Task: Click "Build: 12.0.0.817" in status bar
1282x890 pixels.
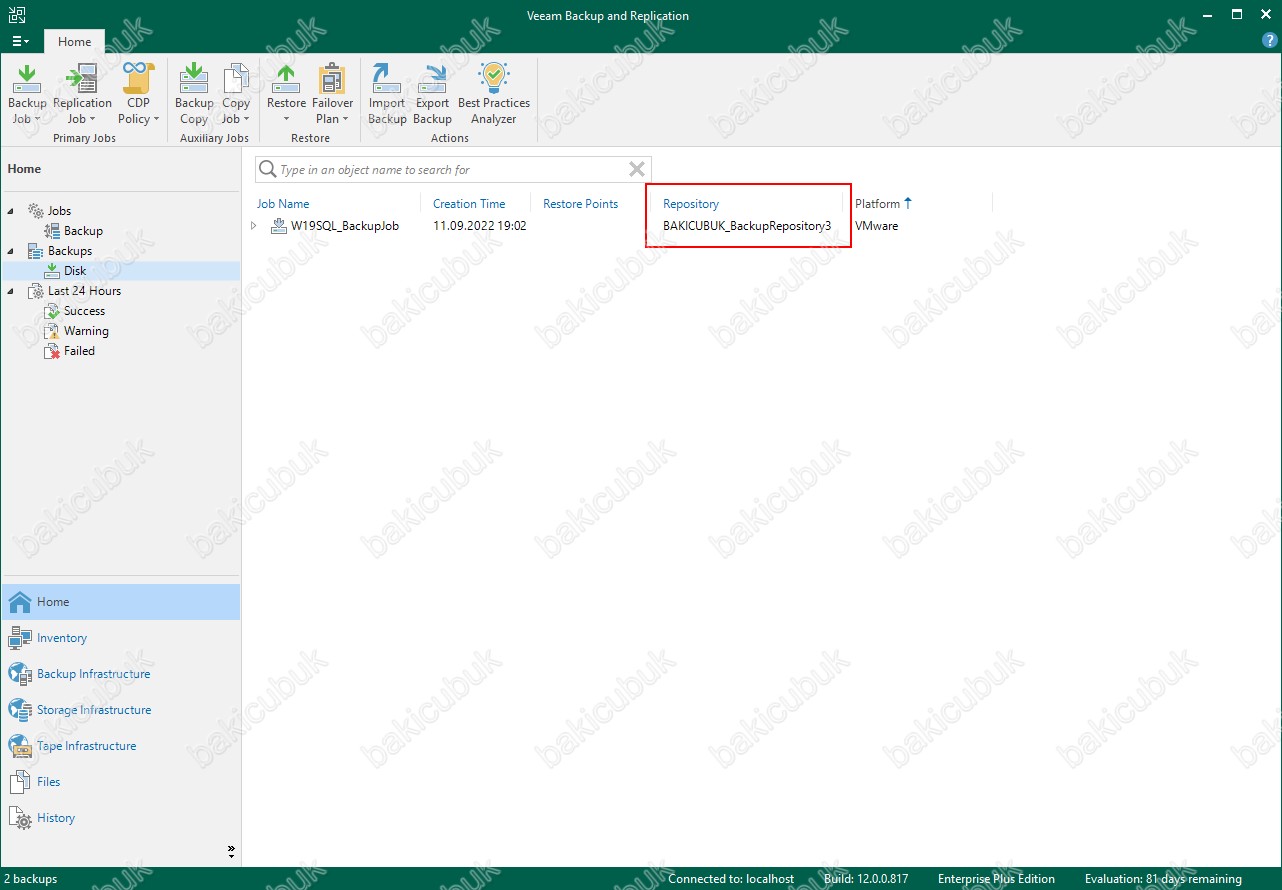Action: tap(866, 879)
